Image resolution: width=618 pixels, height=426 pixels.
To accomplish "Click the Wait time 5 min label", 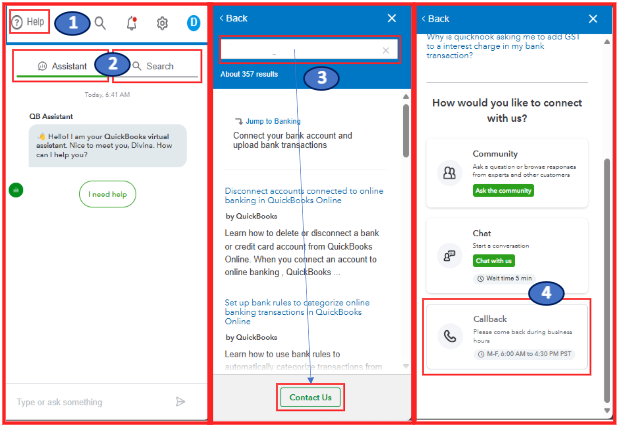I will pos(505,278).
